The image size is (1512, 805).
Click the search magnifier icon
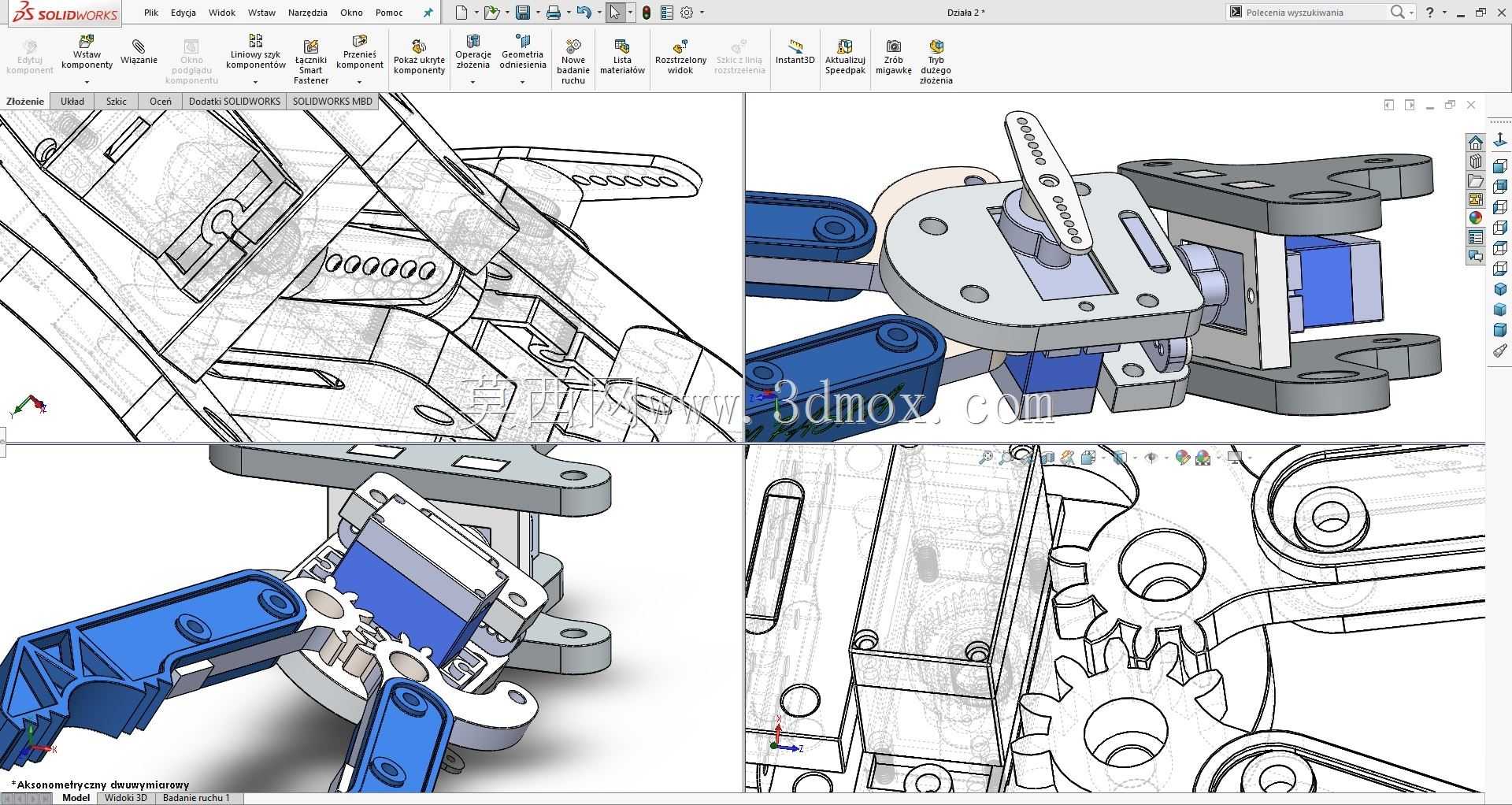click(x=1398, y=13)
